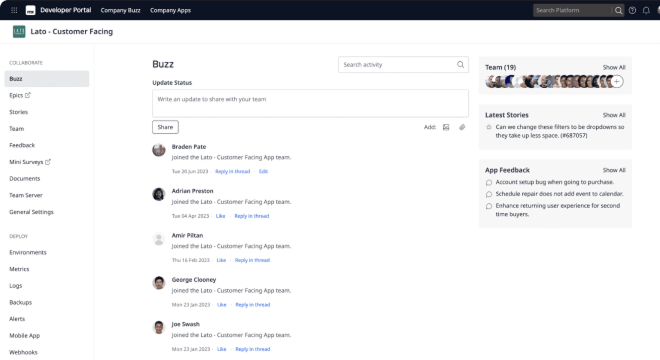The height and width of the screenshot is (360, 660).
Task: Open Braden Pate's avatar
Action: 159,149
